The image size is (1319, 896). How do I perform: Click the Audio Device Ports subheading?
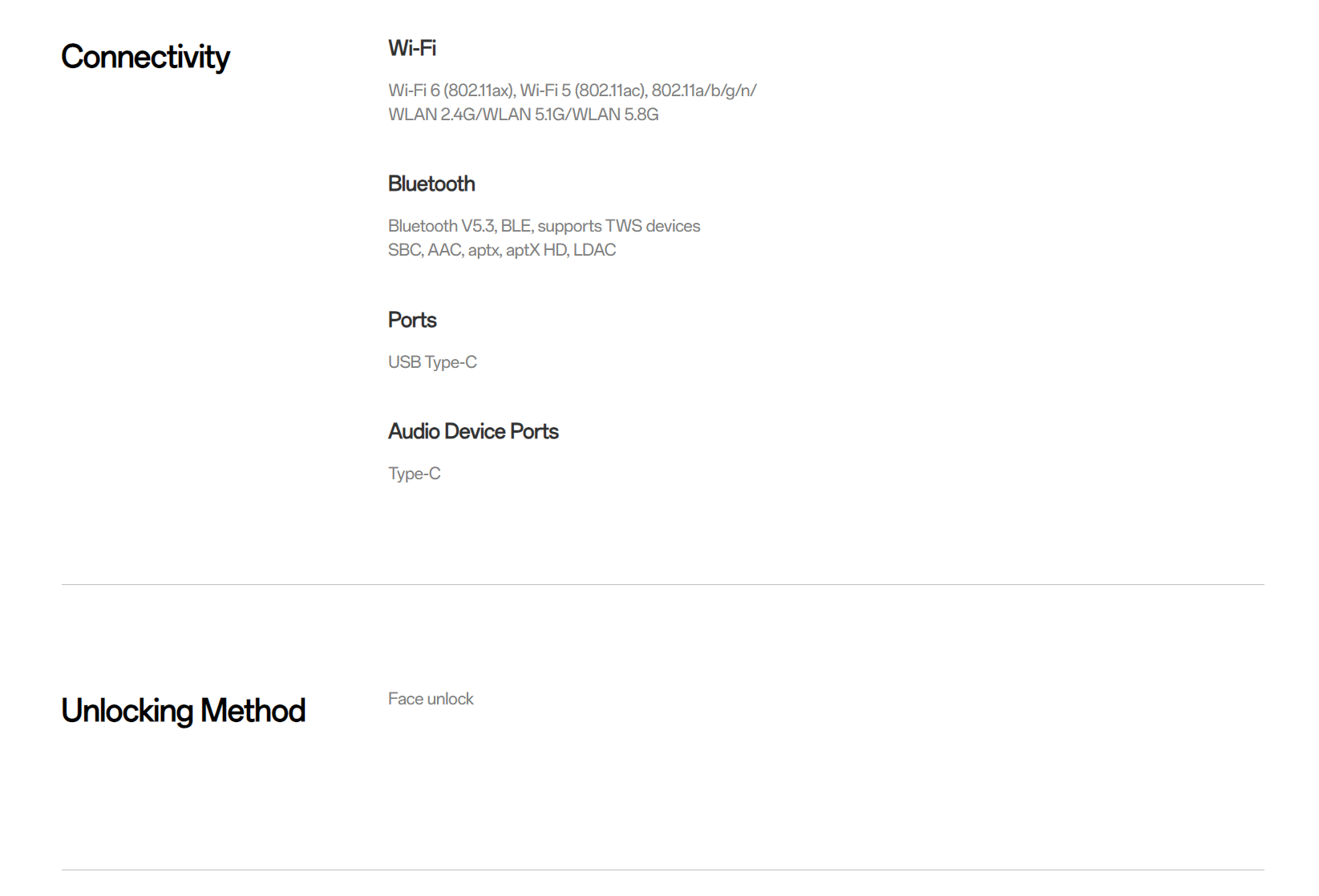473,431
